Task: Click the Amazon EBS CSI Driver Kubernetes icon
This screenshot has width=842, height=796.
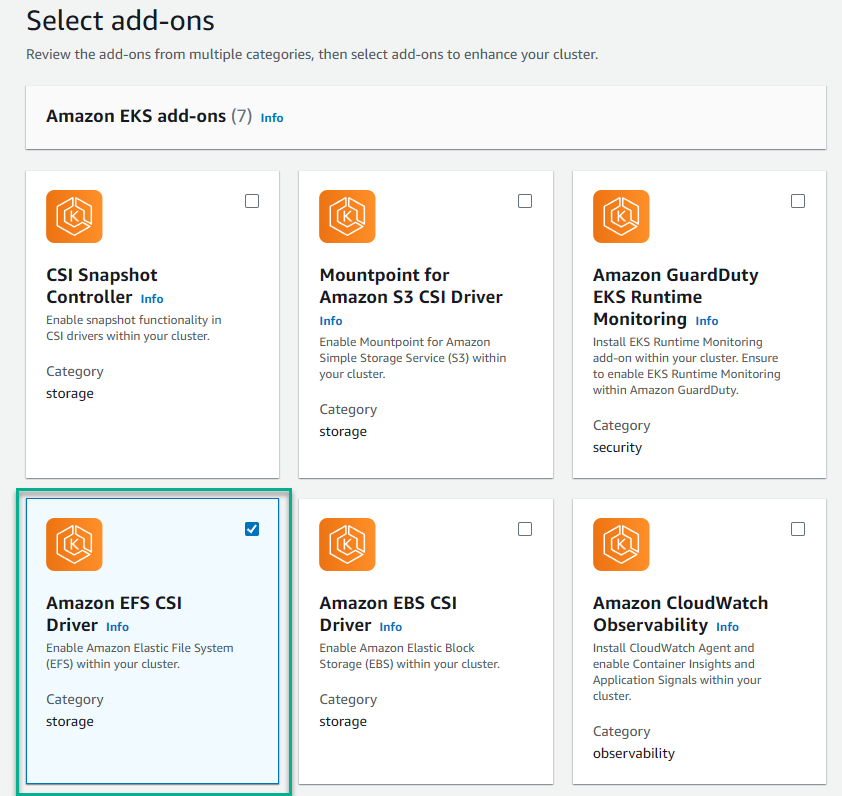Action: (x=346, y=544)
